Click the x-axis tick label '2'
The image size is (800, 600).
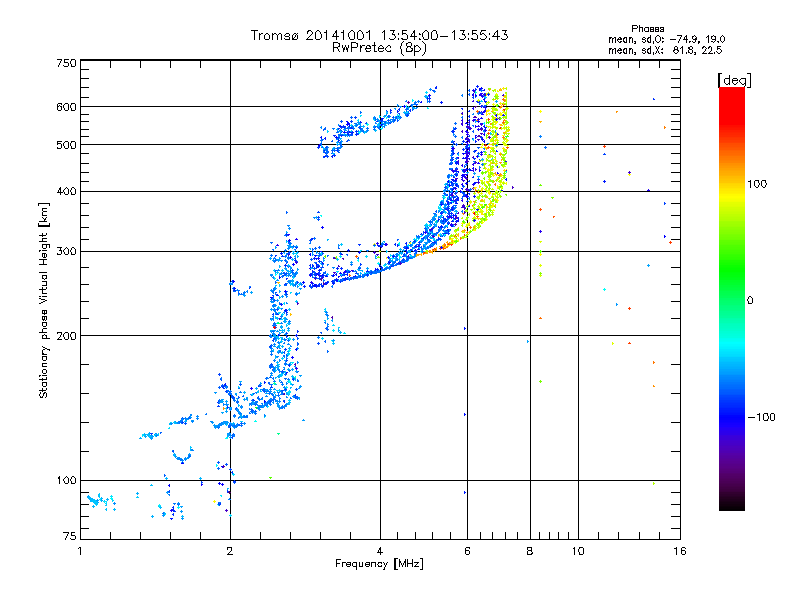pyautogui.click(x=230, y=551)
